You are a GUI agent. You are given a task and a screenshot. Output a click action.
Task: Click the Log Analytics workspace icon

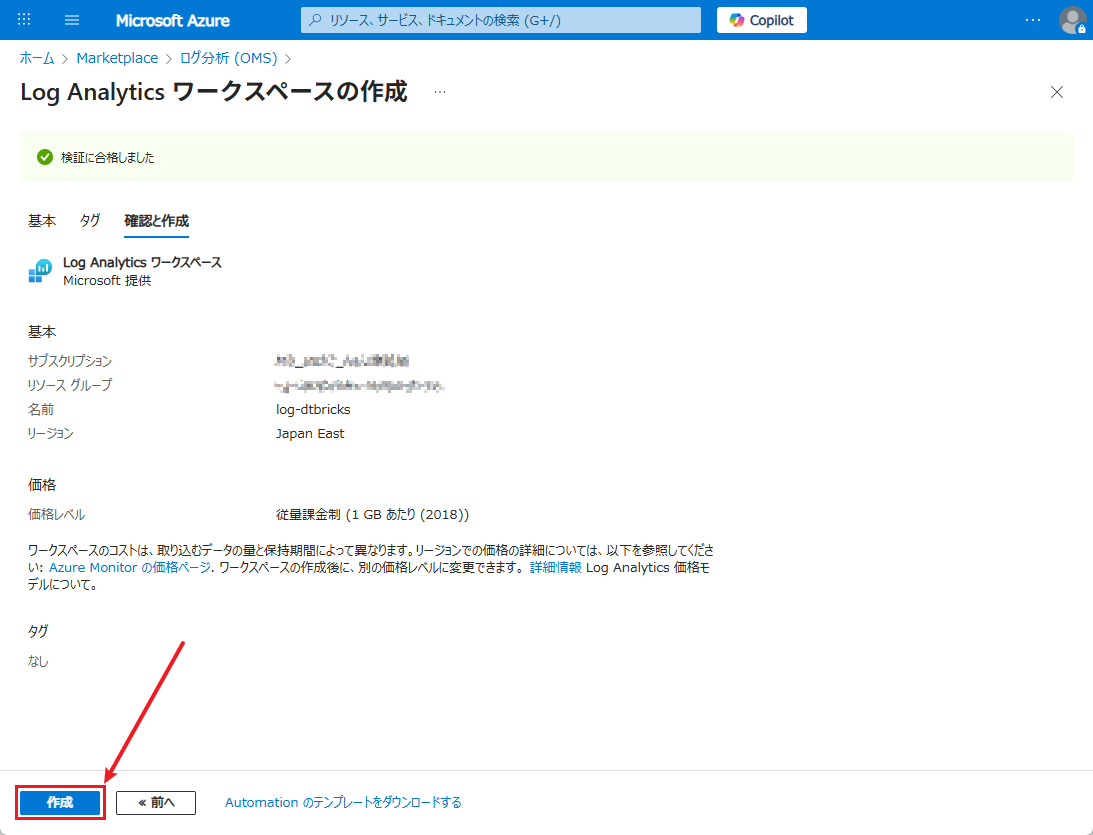[x=40, y=271]
